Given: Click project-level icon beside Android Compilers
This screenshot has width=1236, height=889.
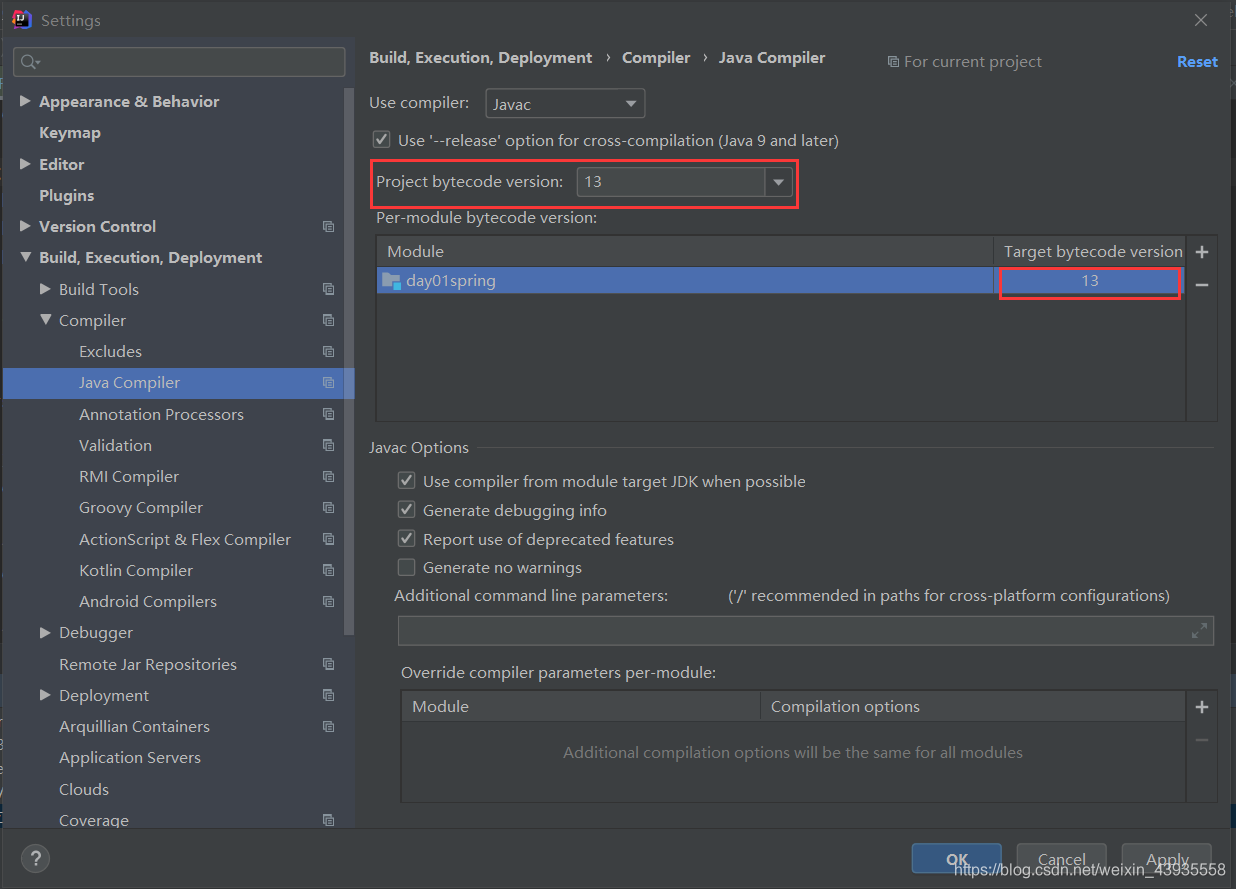Looking at the screenshot, I should click(x=328, y=602).
